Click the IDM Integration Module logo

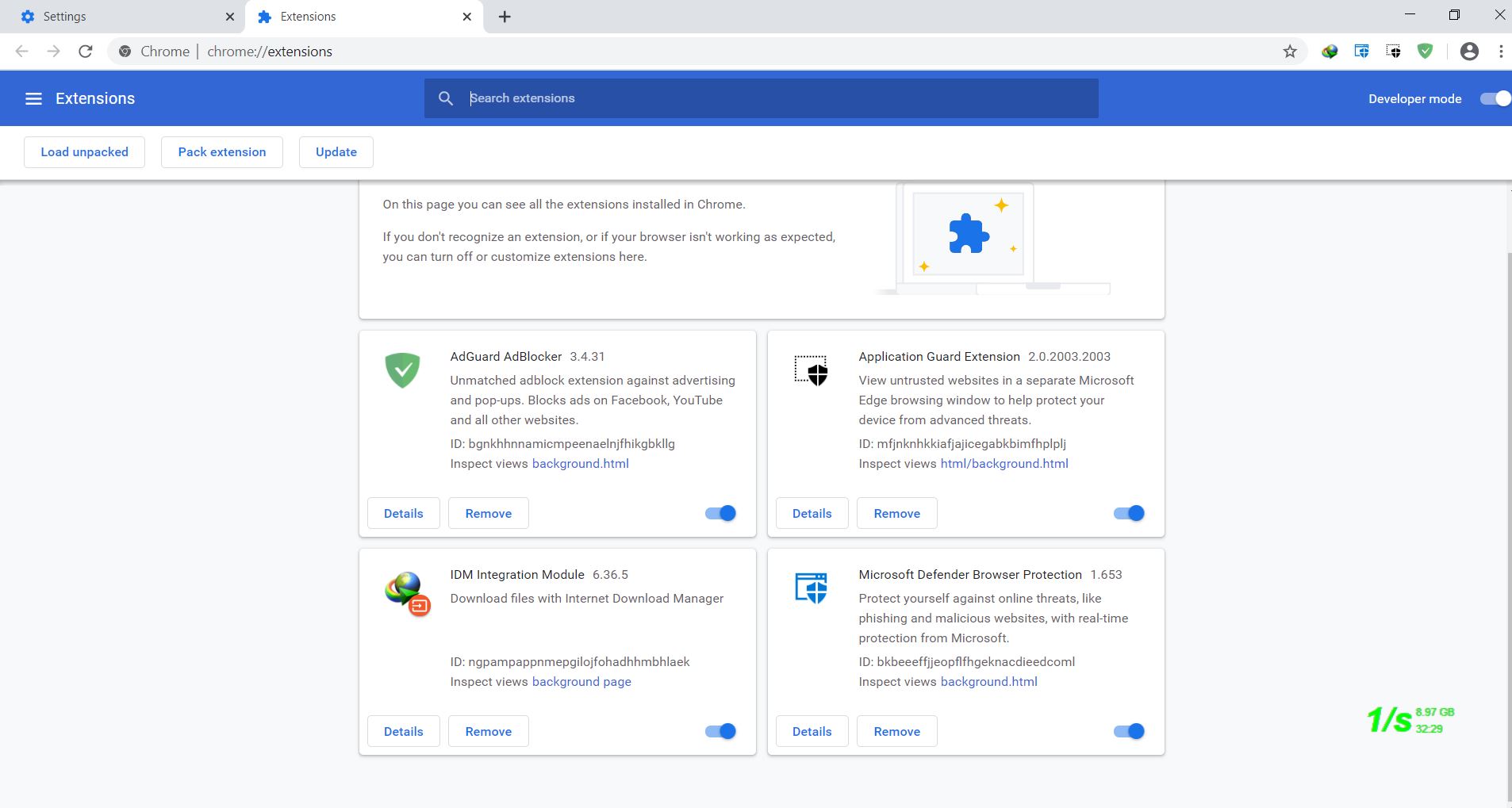(407, 594)
